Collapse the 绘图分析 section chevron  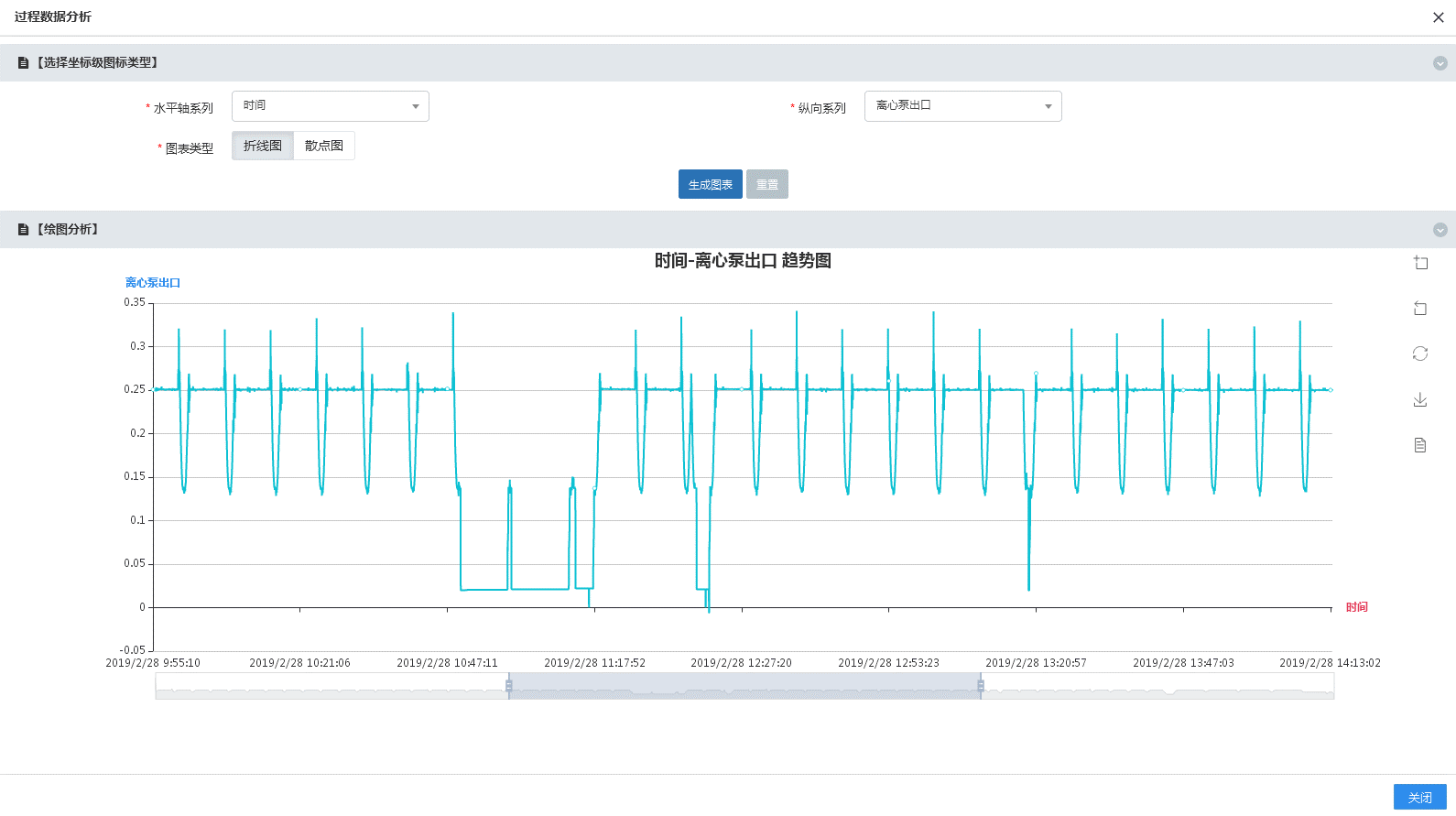[1440, 230]
